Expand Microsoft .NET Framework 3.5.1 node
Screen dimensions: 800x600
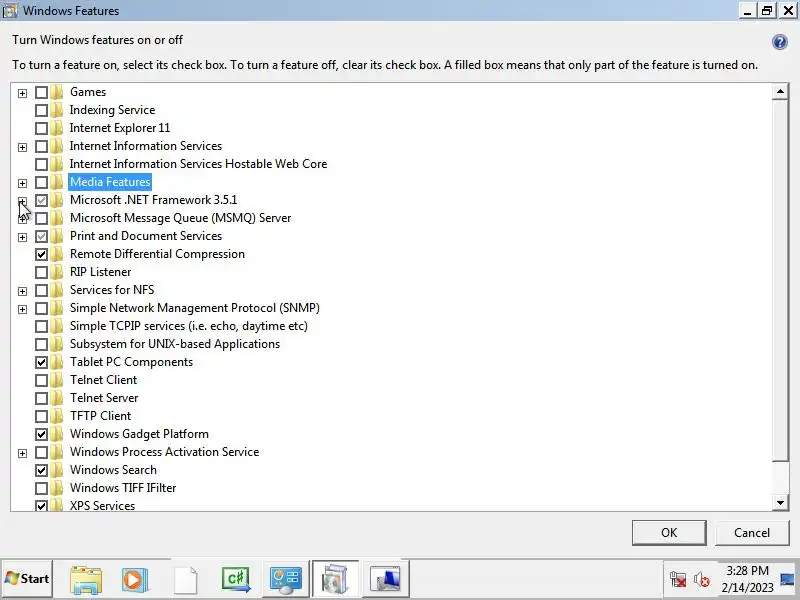click(x=22, y=201)
